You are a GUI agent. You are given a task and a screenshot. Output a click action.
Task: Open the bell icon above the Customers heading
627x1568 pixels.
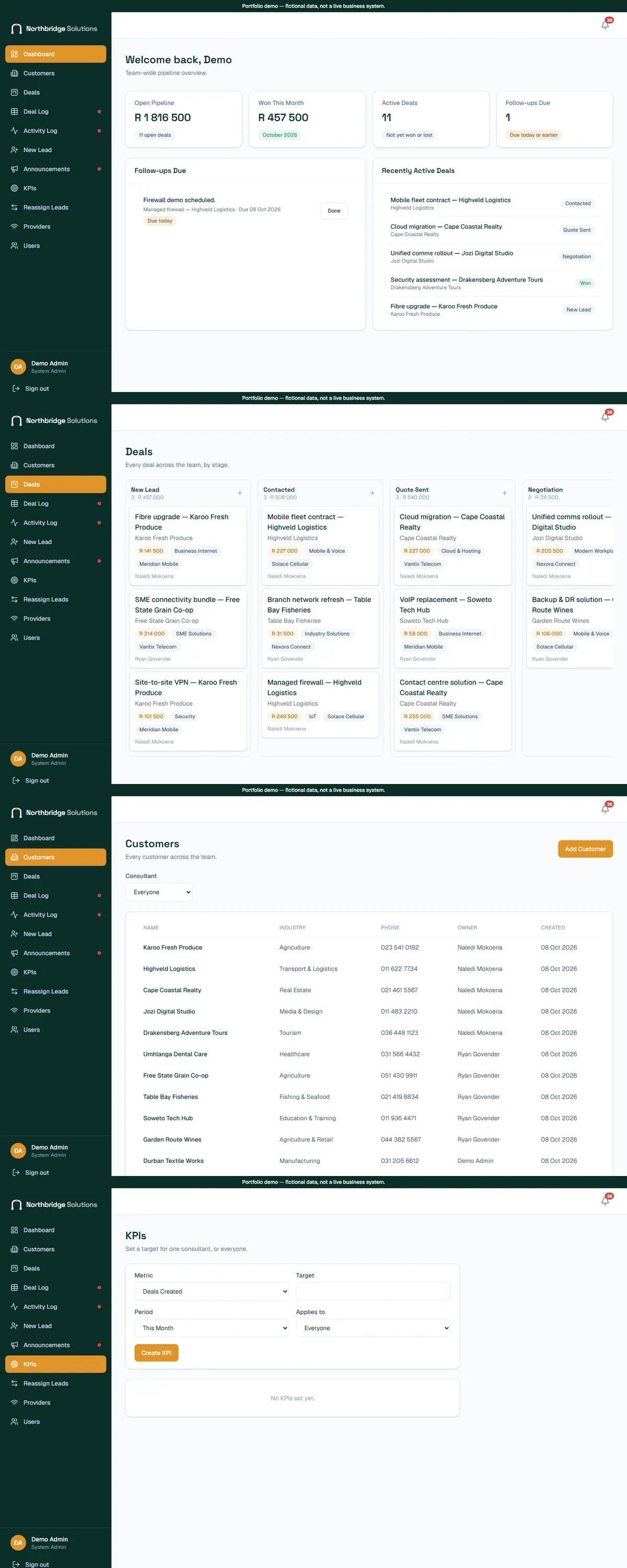point(605,809)
